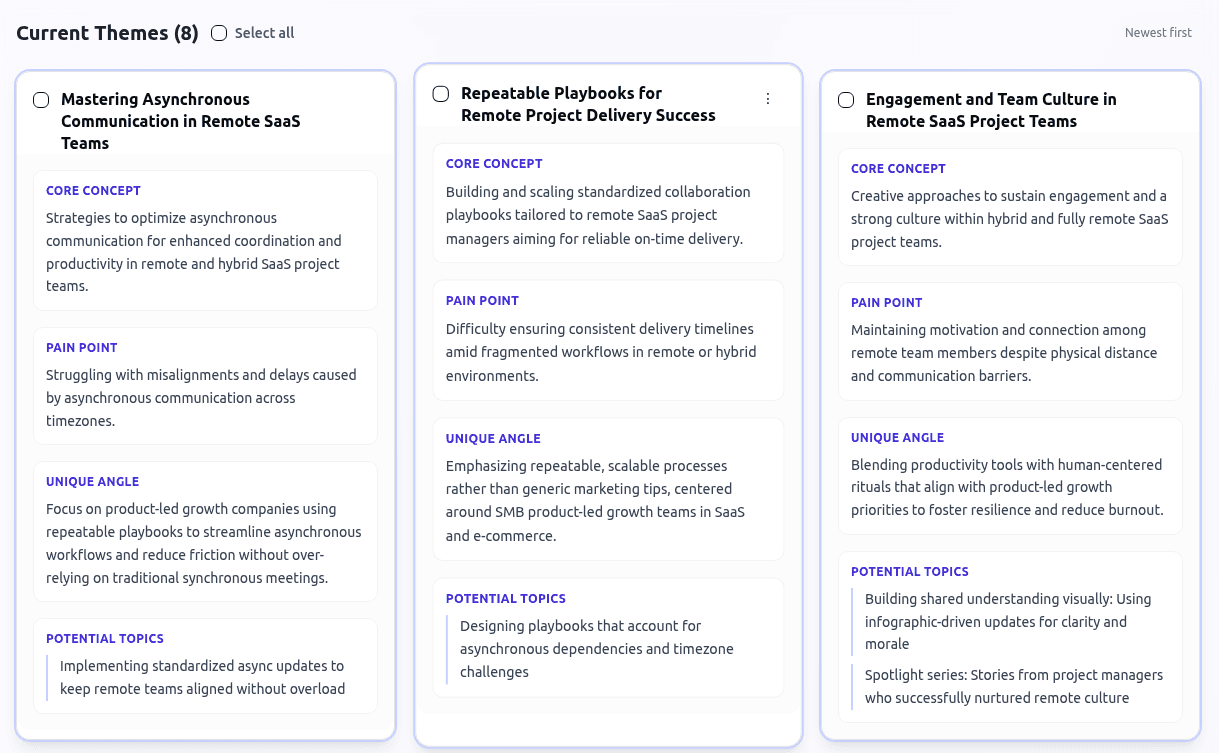Click Unique Angle label in Repeatable Playbooks card
Image resolution: width=1219 pixels, height=753 pixels.
point(493,439)
